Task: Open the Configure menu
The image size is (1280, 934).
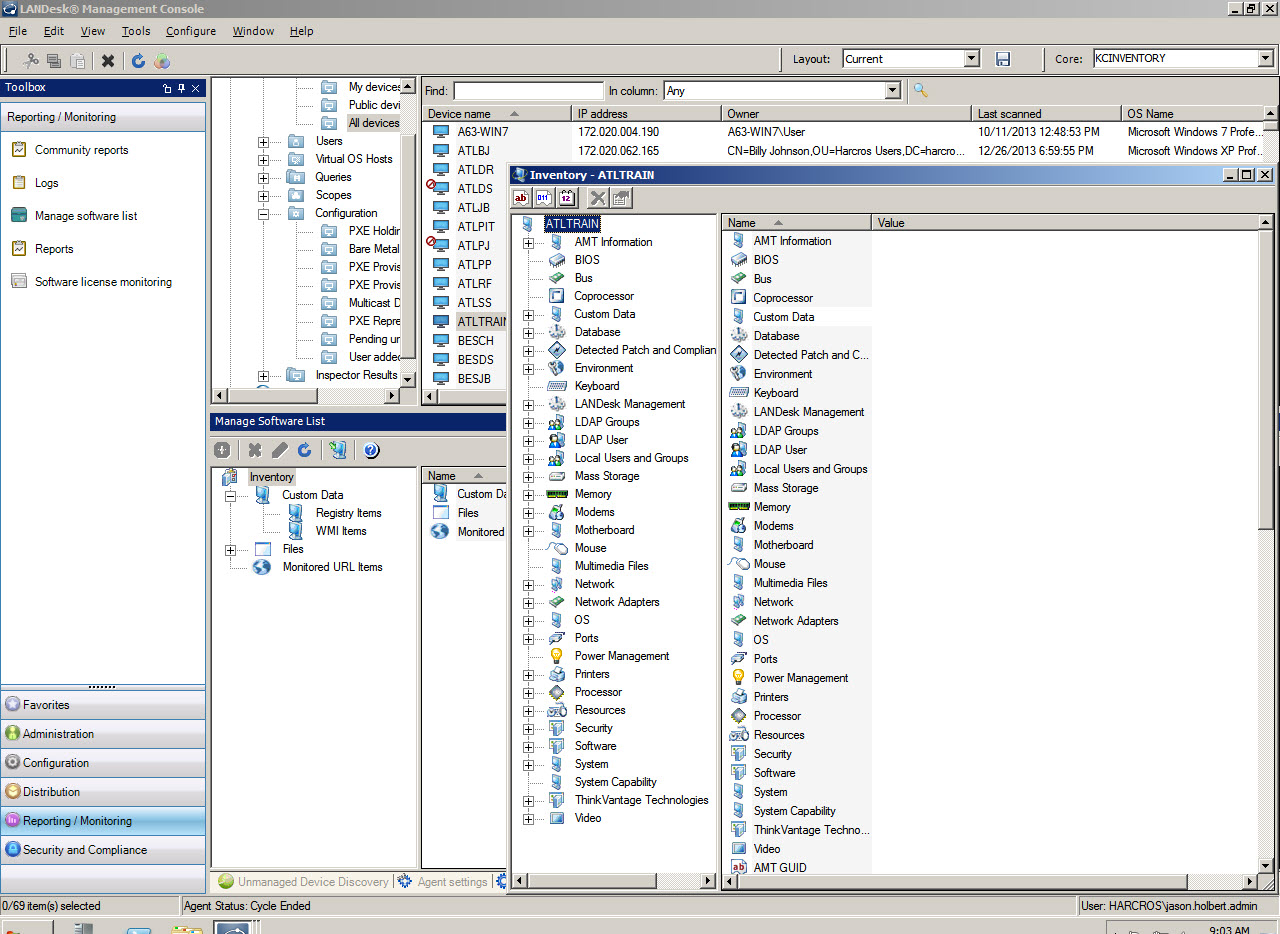Action: coord(190,31)
